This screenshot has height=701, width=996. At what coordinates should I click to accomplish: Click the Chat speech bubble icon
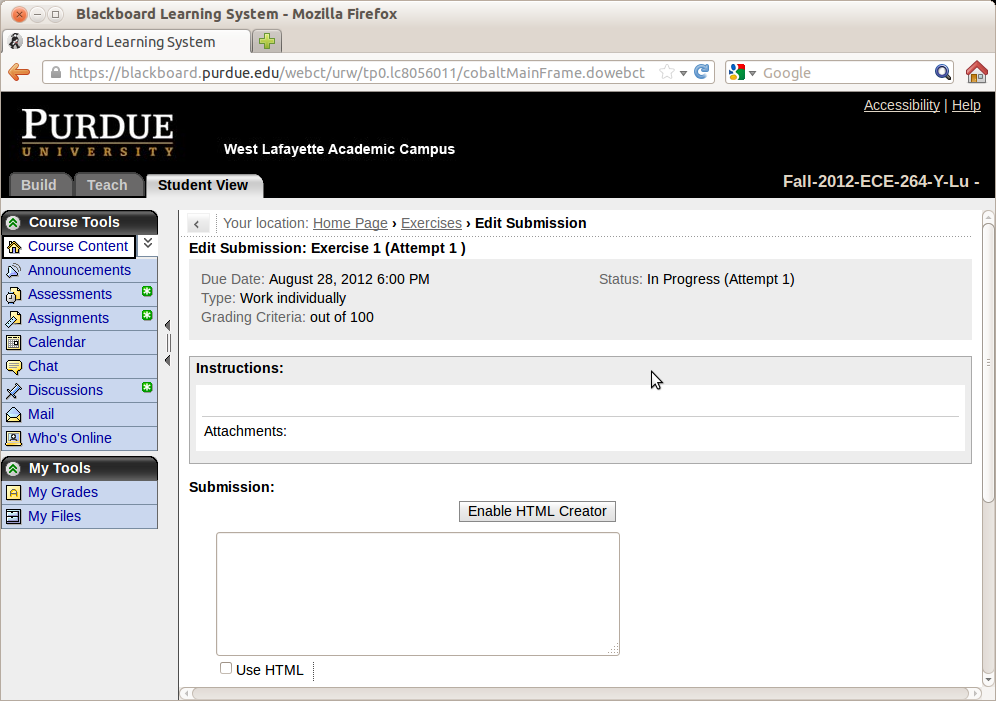[14, 366]
